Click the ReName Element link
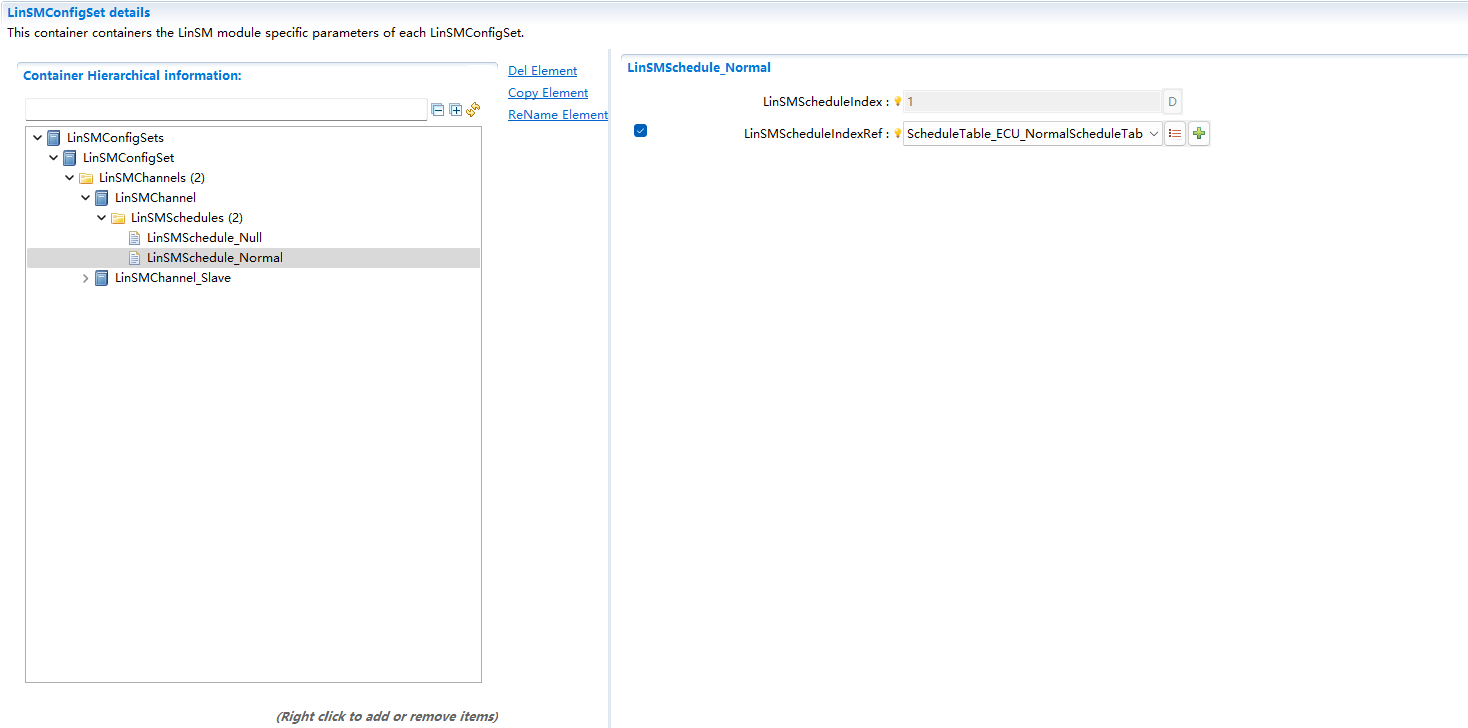This screenshot has height=728, width=1468. click(x=557, y=114)
